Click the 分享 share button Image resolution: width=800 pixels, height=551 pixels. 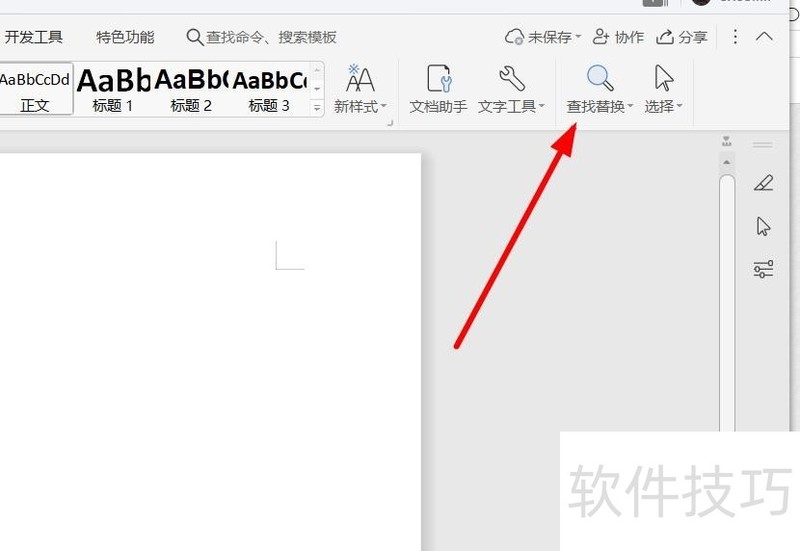[682, 37]
